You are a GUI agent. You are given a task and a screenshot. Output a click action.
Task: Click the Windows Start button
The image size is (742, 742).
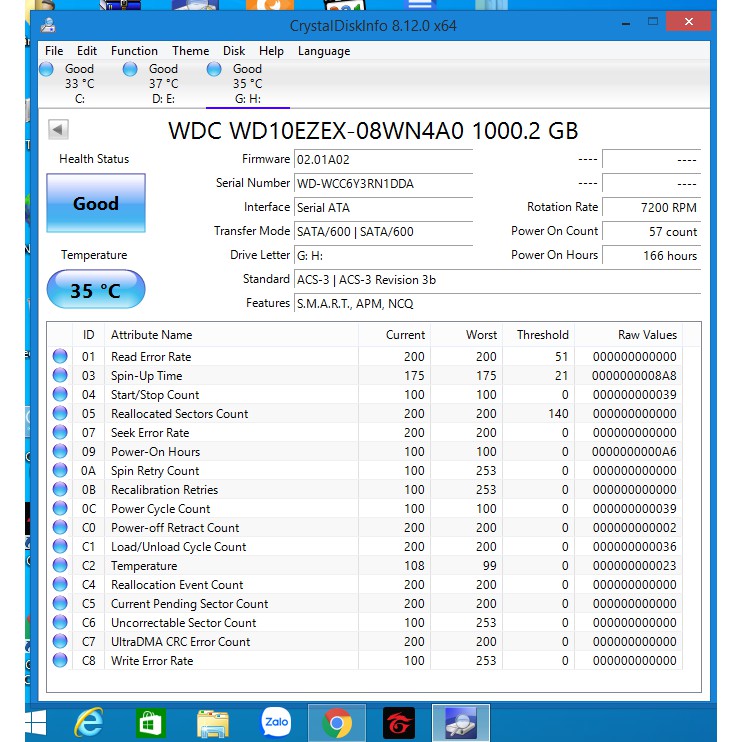click(36, 723)
